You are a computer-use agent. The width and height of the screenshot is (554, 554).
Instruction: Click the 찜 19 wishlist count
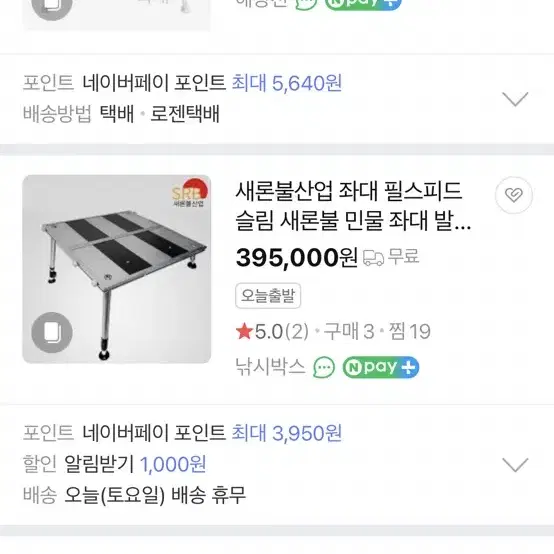click(x=410, y=331)
